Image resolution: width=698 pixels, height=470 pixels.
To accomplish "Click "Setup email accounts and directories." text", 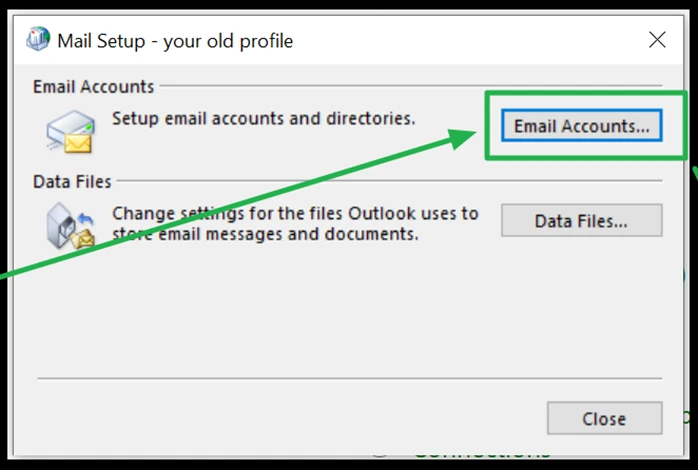I will (263, 119).
